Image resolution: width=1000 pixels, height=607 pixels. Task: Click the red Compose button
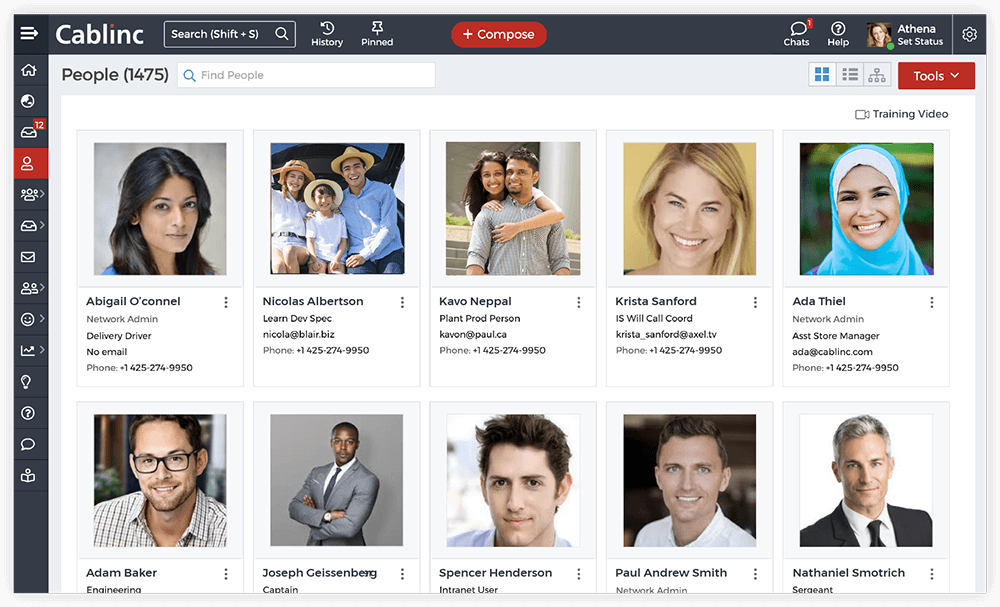[x=498, y=34]
